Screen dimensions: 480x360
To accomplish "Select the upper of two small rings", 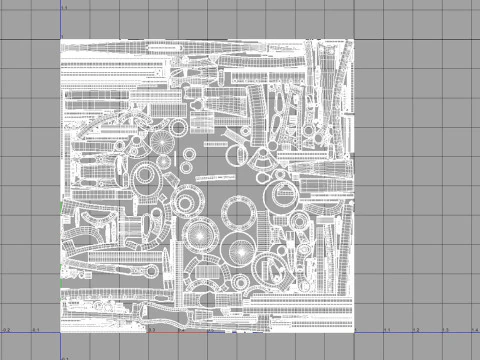I will [189, 154].
